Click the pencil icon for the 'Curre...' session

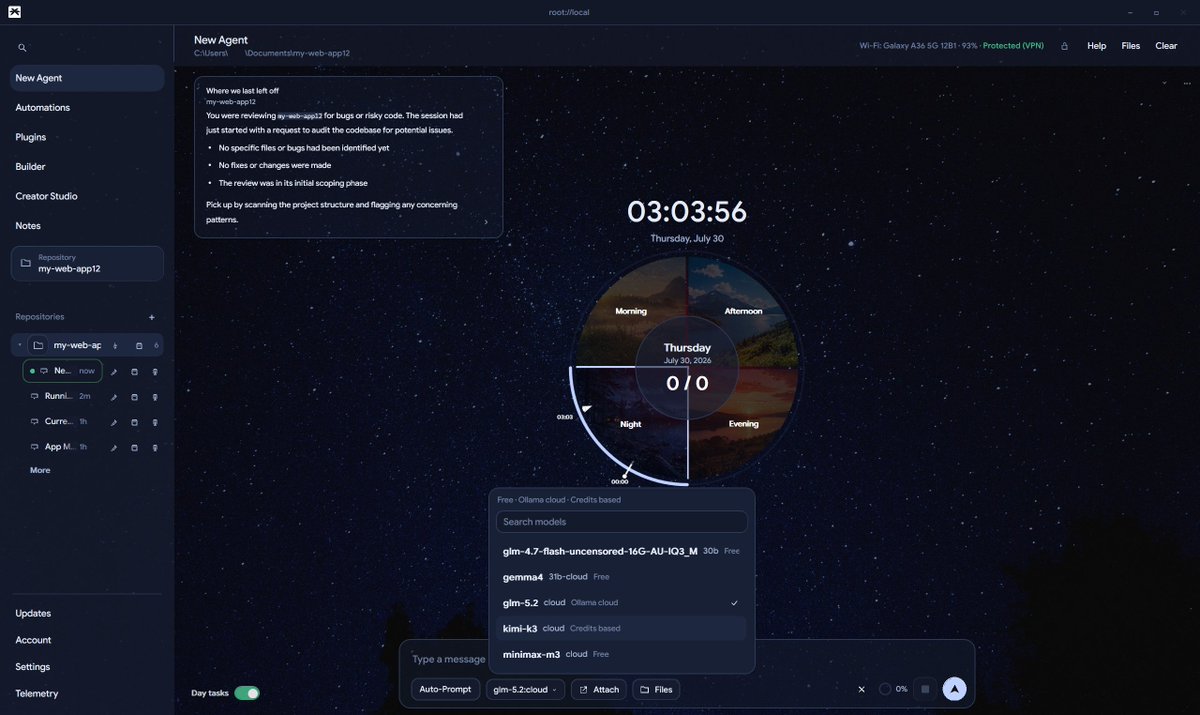point(114,422)
